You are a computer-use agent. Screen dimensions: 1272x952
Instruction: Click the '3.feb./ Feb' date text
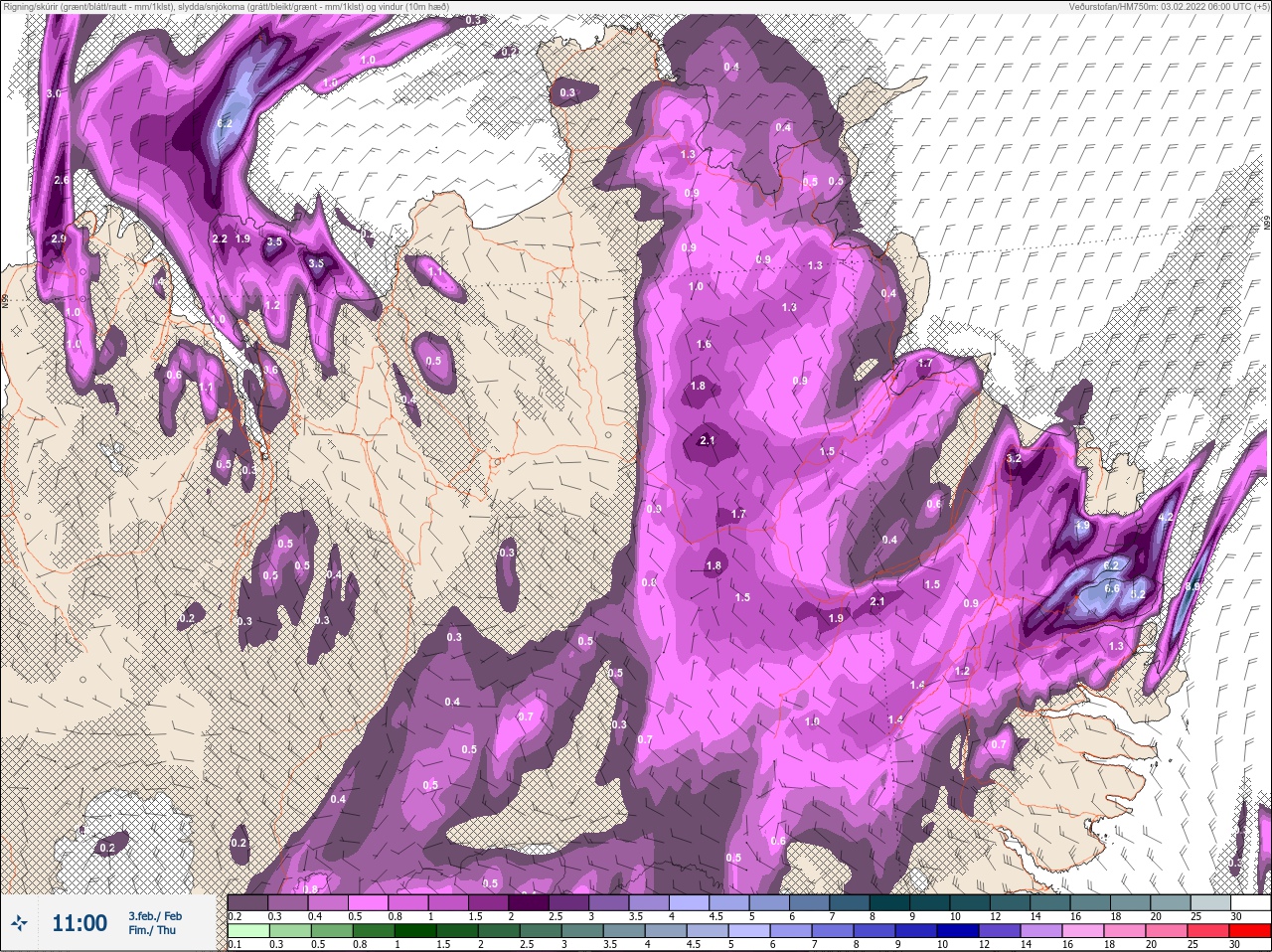pos(155,916)
